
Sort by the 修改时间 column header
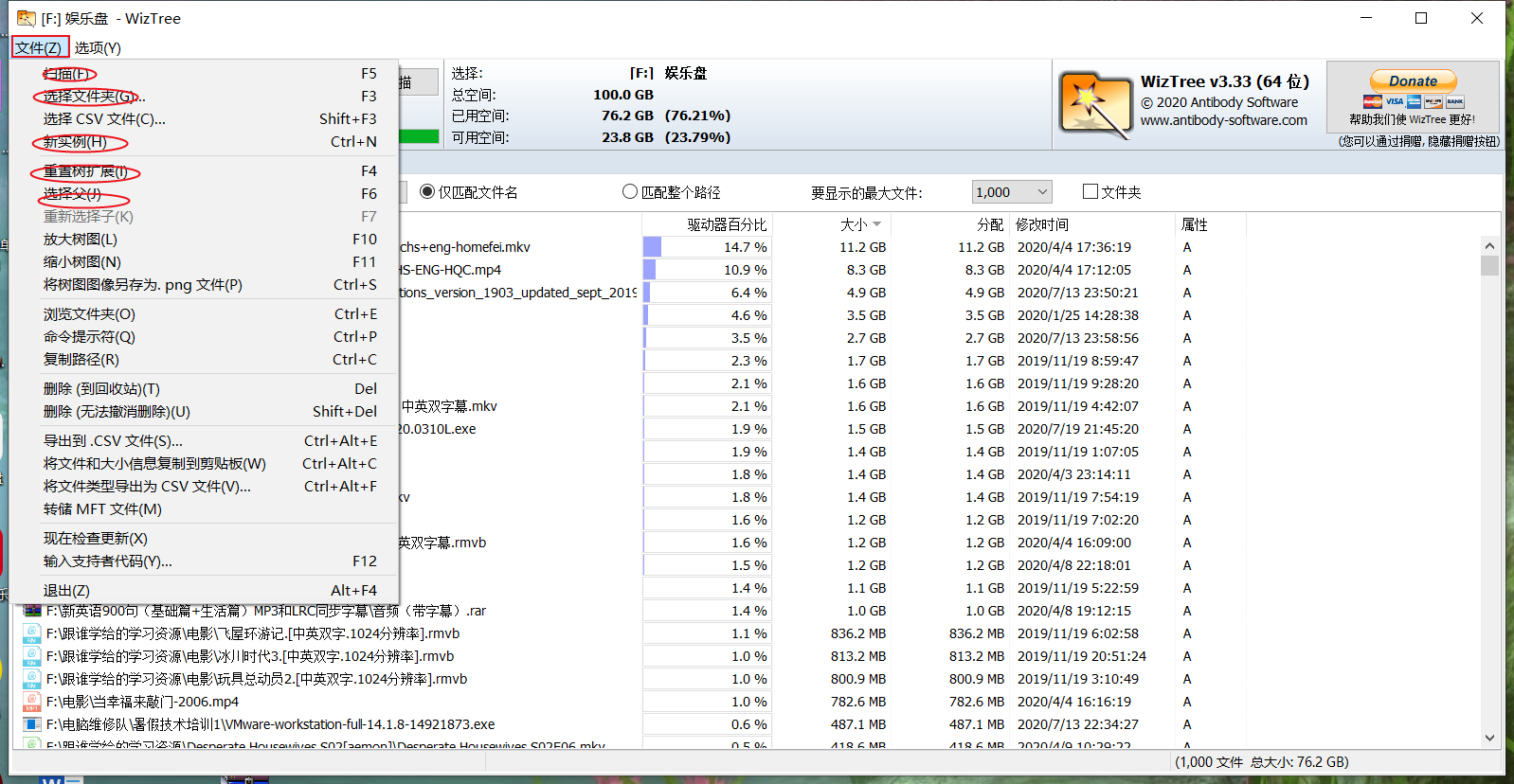1091,224
